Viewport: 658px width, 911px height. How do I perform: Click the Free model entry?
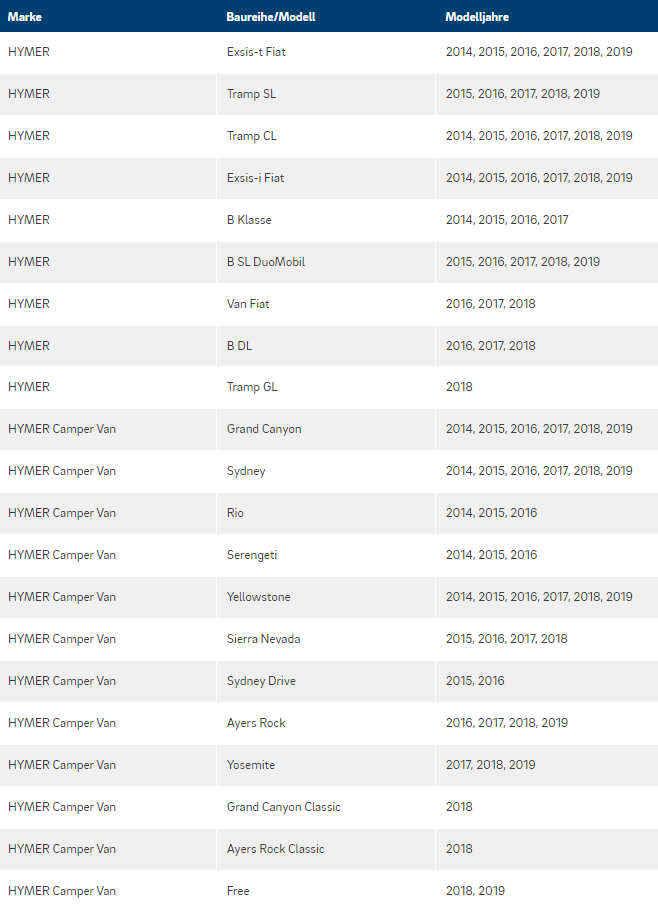[x=238, y=891]
